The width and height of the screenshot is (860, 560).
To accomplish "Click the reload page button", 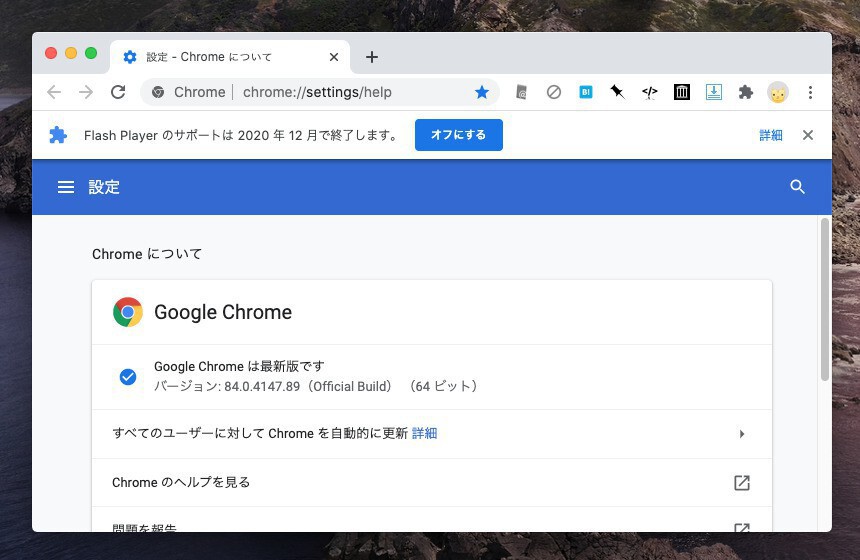I will 118,92.
